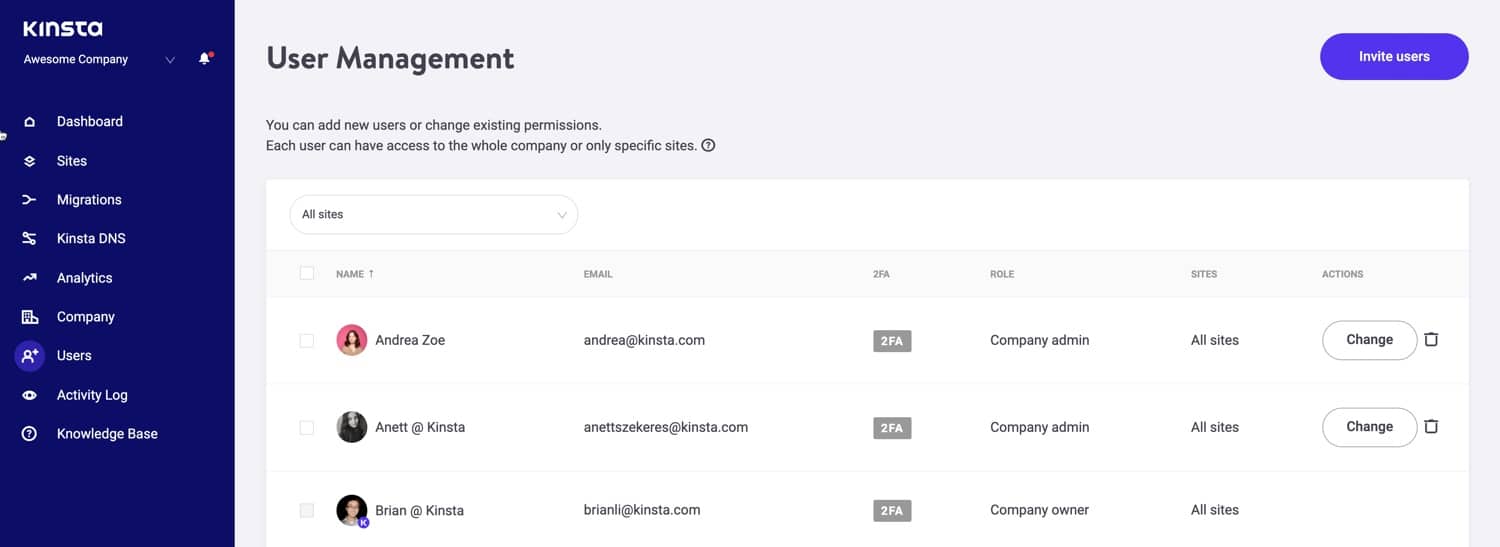The image size is (1500, 547).
Task: Toggle the select-all users checkbox
Action: pyautogui.click(x=307, y=273)
